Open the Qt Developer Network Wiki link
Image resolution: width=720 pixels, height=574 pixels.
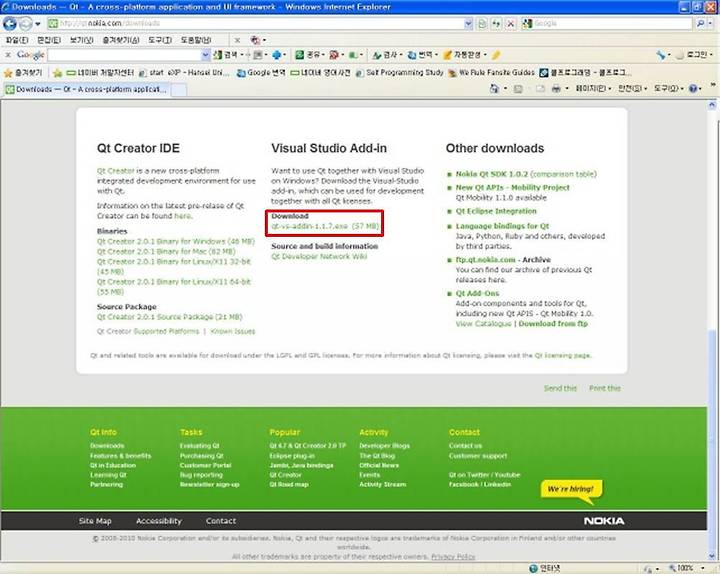(x=319, y=256)
